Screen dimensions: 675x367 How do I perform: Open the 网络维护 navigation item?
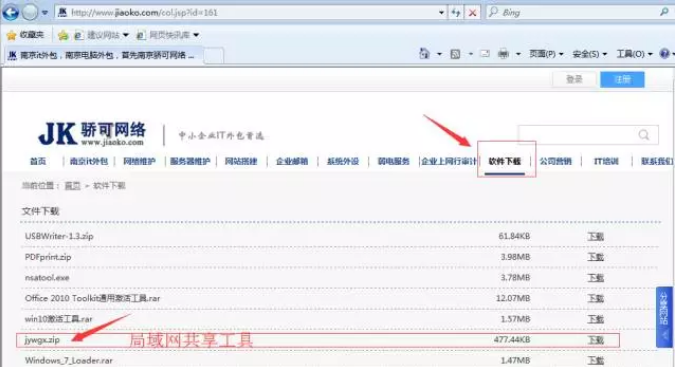(139, 161)
